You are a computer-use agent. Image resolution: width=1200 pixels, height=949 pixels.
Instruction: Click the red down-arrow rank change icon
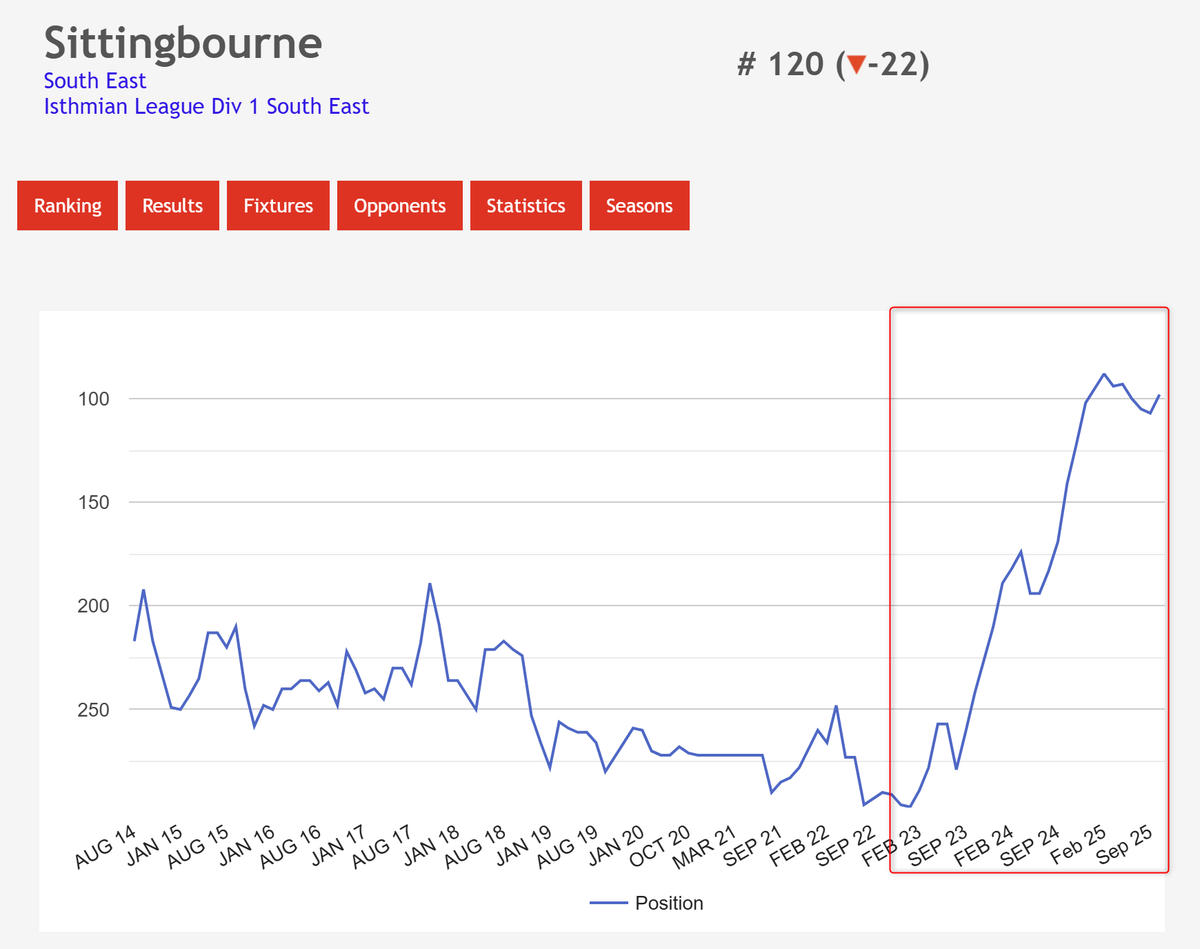click(x=856, y=66)
